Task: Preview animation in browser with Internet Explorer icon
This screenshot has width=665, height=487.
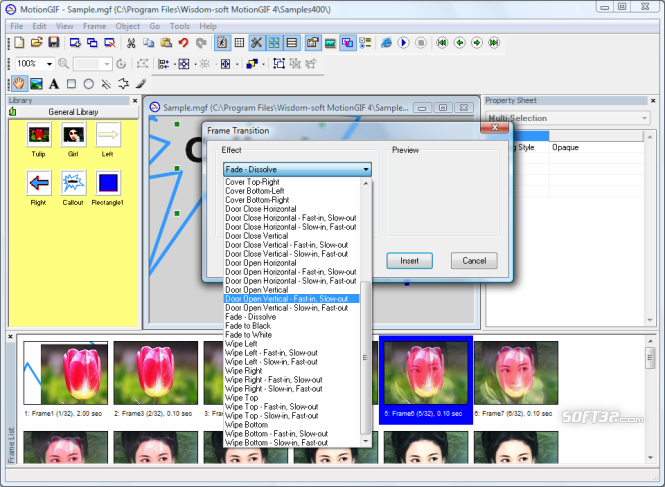Action: click(386, 43)
